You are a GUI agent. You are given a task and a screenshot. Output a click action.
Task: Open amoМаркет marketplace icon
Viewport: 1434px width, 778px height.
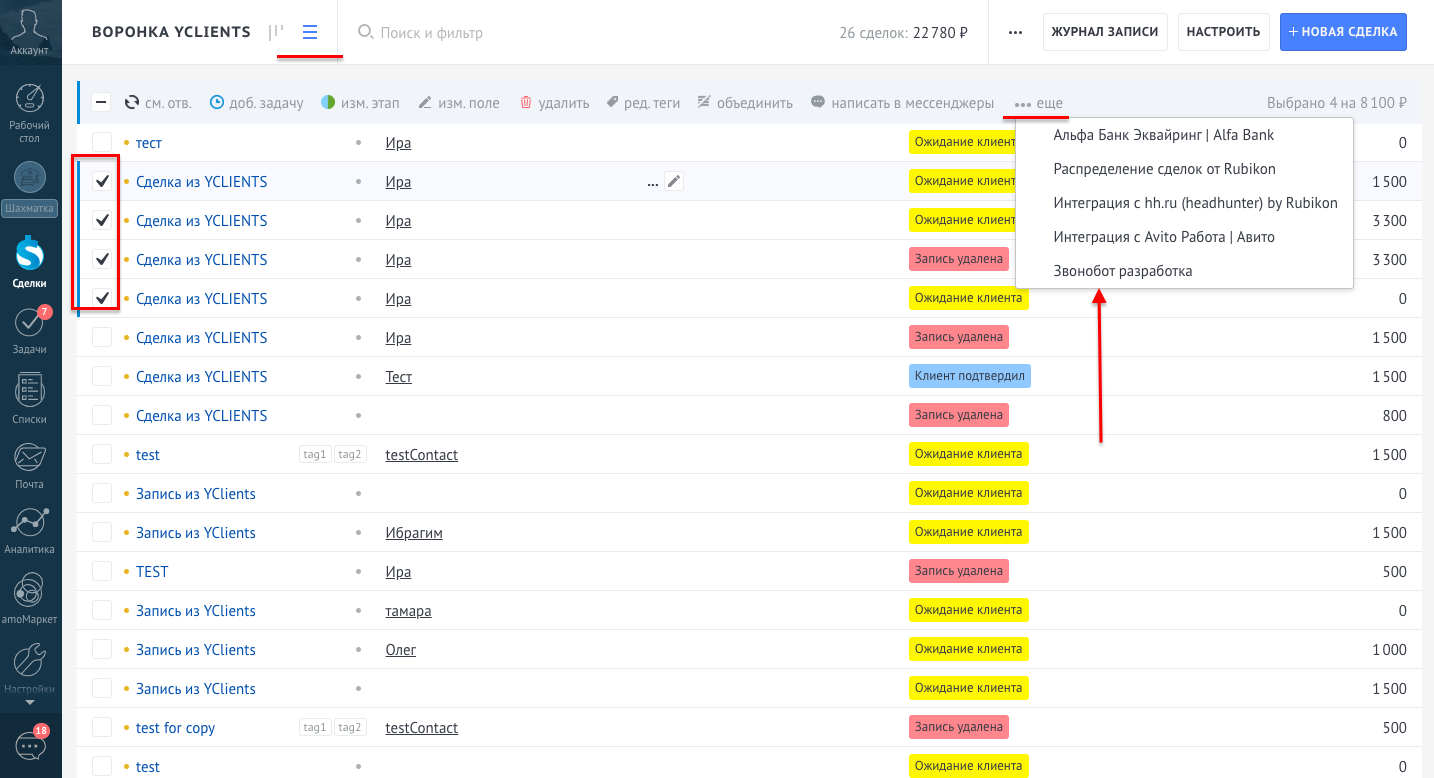pos(30,591)
